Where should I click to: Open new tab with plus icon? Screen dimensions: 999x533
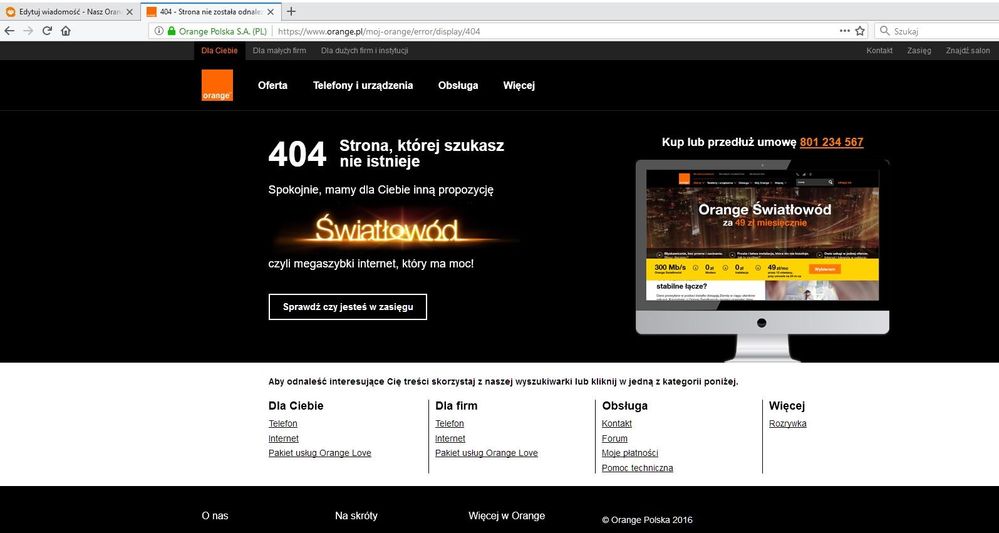pyautogui.click(x=291, y=11)
